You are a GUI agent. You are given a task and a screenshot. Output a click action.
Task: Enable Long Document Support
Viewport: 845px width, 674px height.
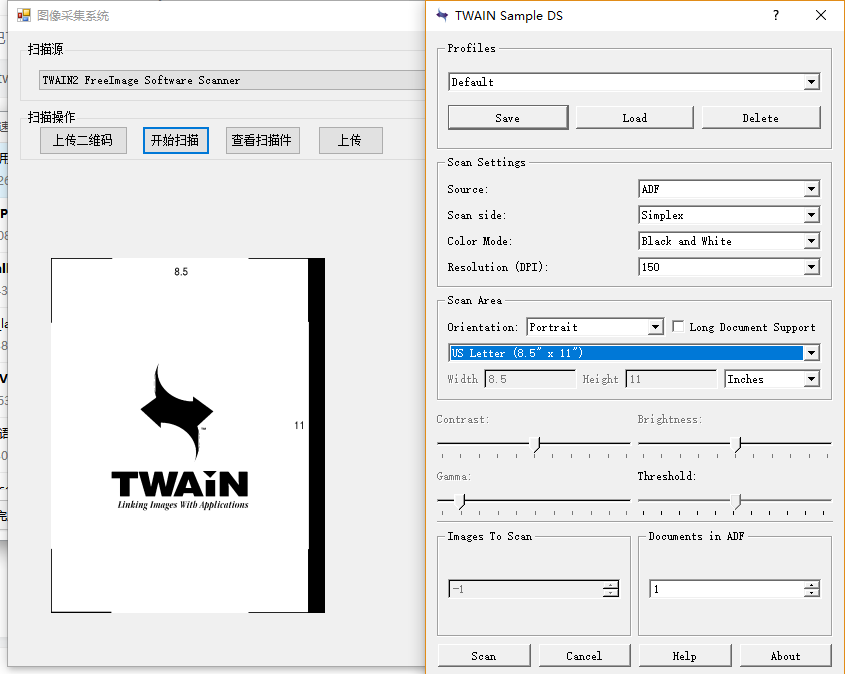[x=677, y=326]
